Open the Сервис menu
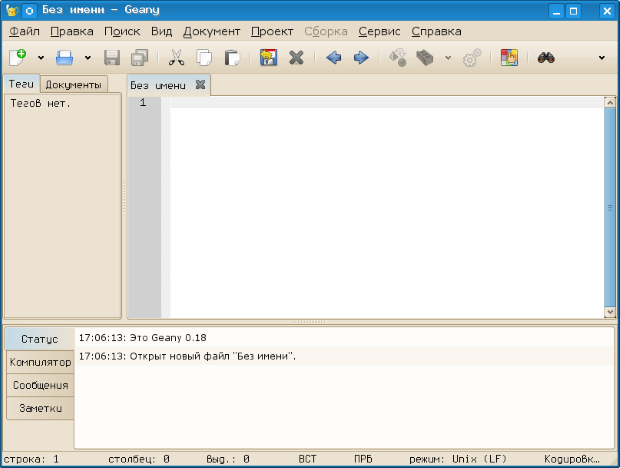The height and width of the screenshot is (468, 620). pyautogui.click(x=379, y=31)
